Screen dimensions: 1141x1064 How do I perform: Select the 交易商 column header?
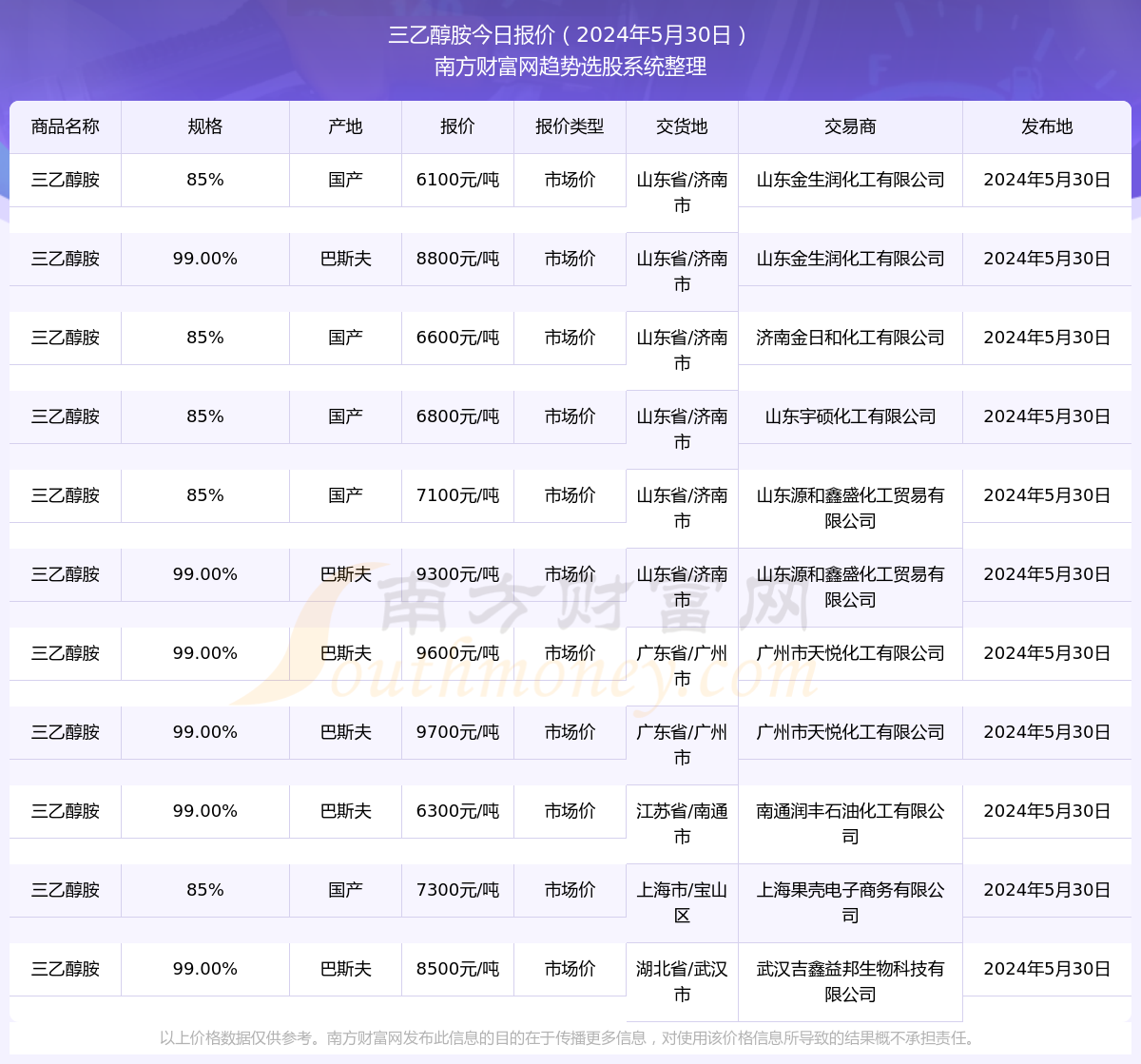pyautogui.click(x=850, y=126)
